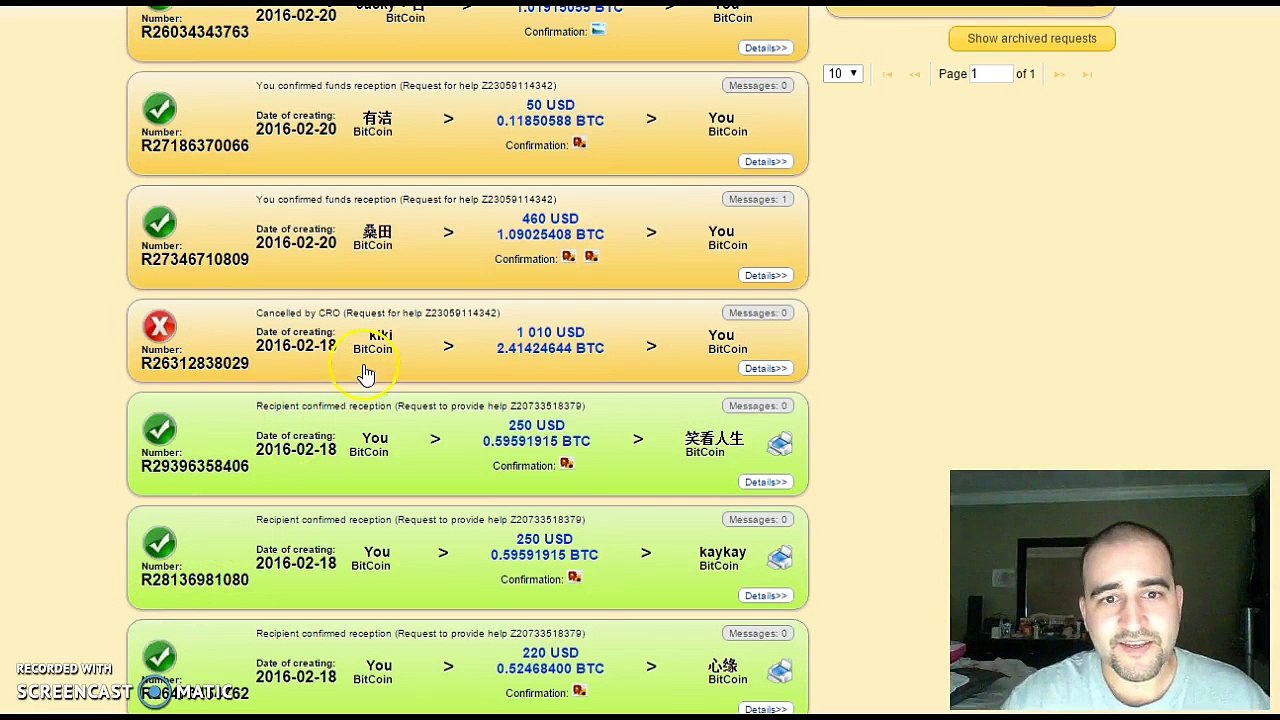Open Messages: 0 on 220 USD order

(x=758, y=633)
